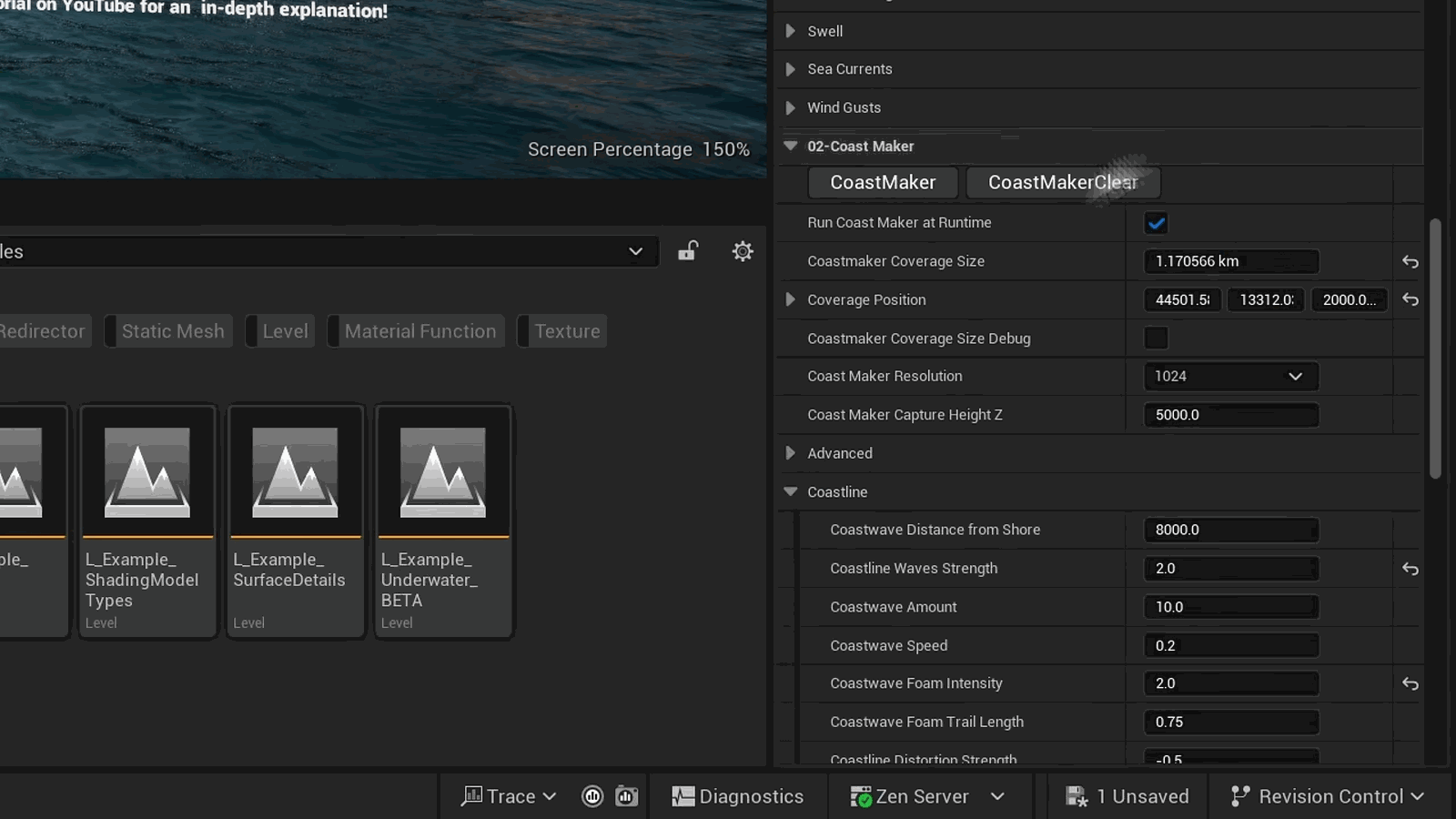Viewport: 1456px width, 819px height.
Task: Toggle the Redirector filter
Action: [44, 331]
